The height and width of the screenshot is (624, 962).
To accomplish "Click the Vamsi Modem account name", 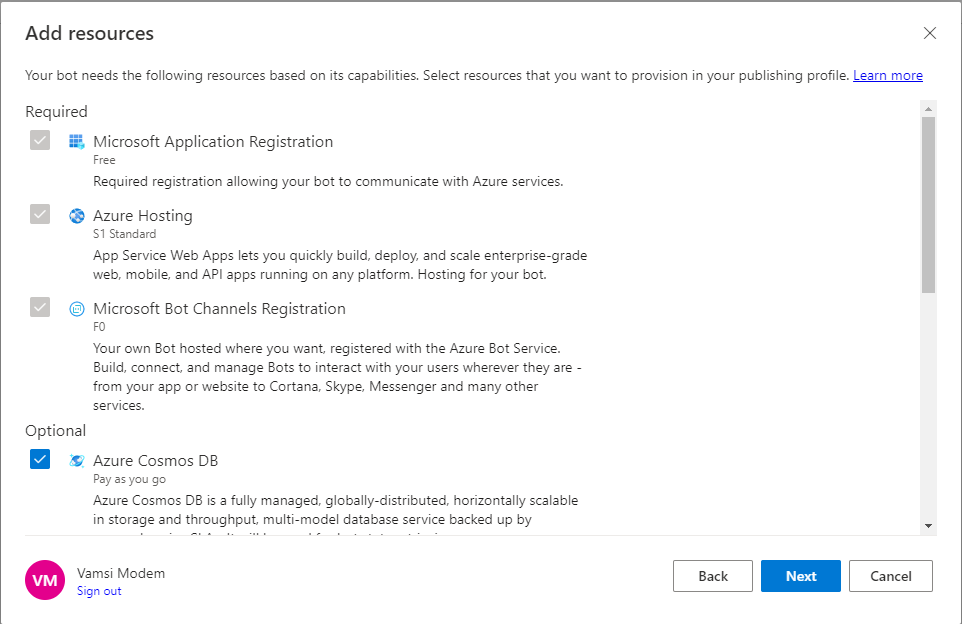I will pos(121,573).
